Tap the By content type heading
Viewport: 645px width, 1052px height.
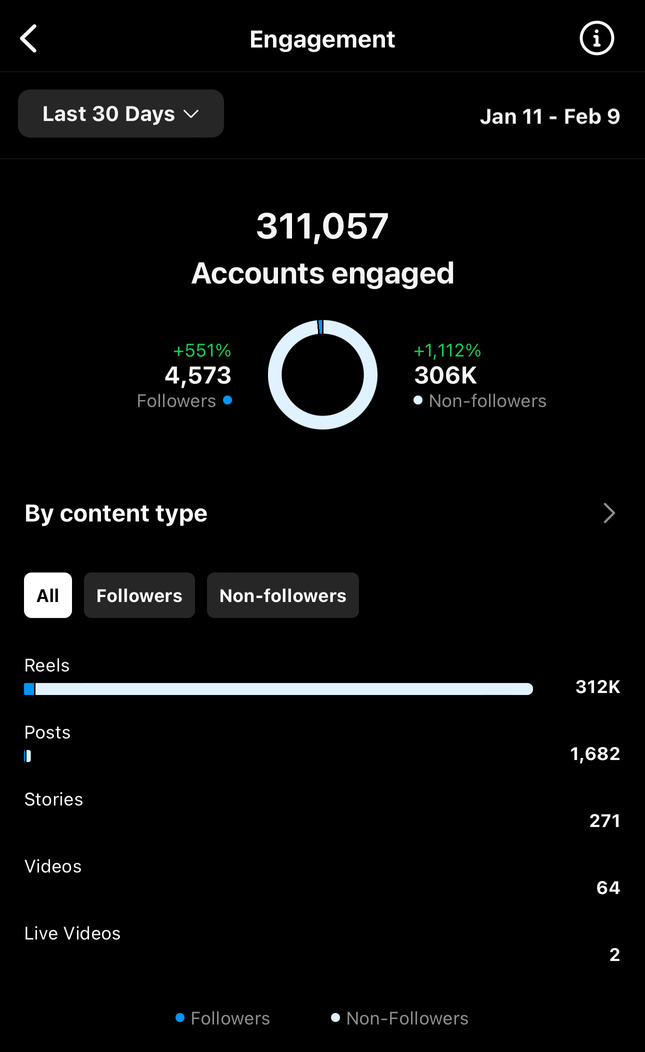tap(116, 513)
